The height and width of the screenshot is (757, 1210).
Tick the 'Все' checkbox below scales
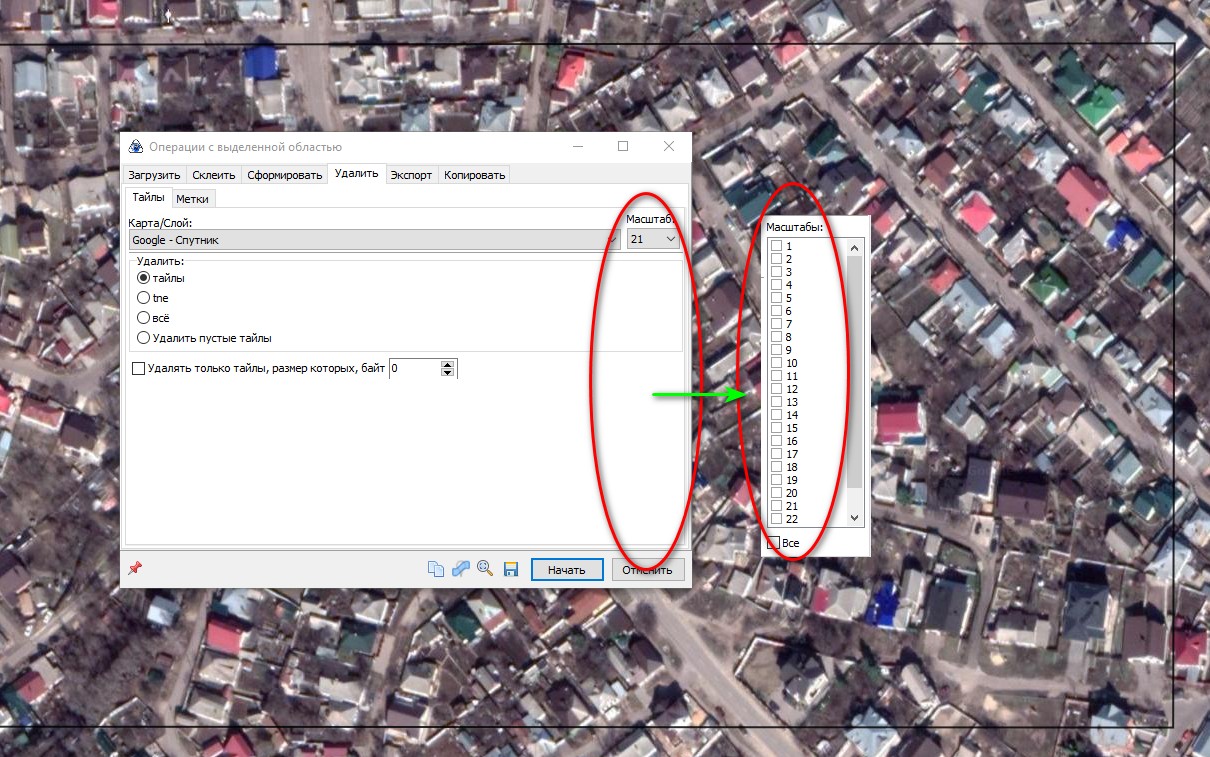point(774,543)
